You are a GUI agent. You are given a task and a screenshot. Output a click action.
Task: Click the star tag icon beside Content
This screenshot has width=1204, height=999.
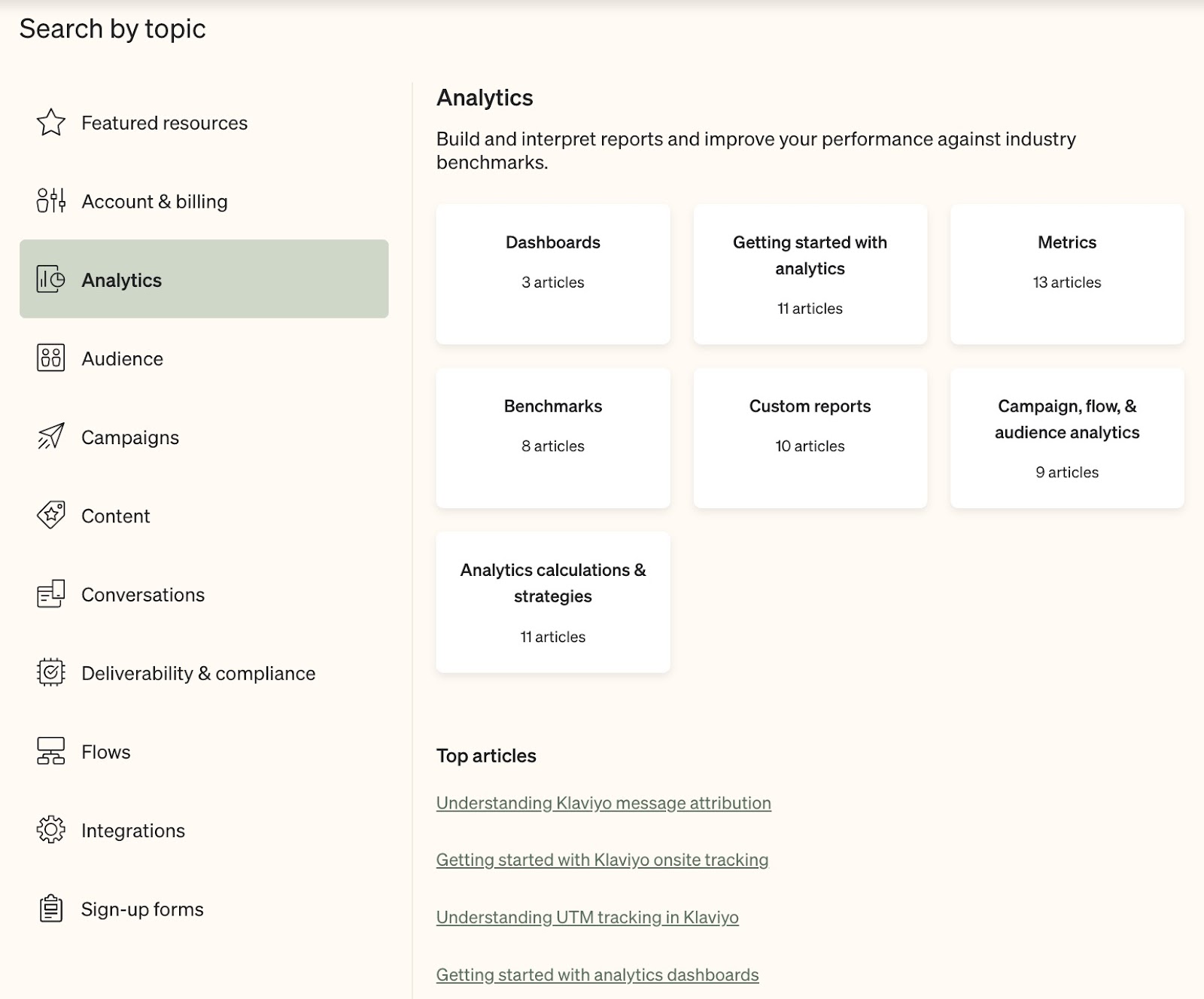point(50,515)
